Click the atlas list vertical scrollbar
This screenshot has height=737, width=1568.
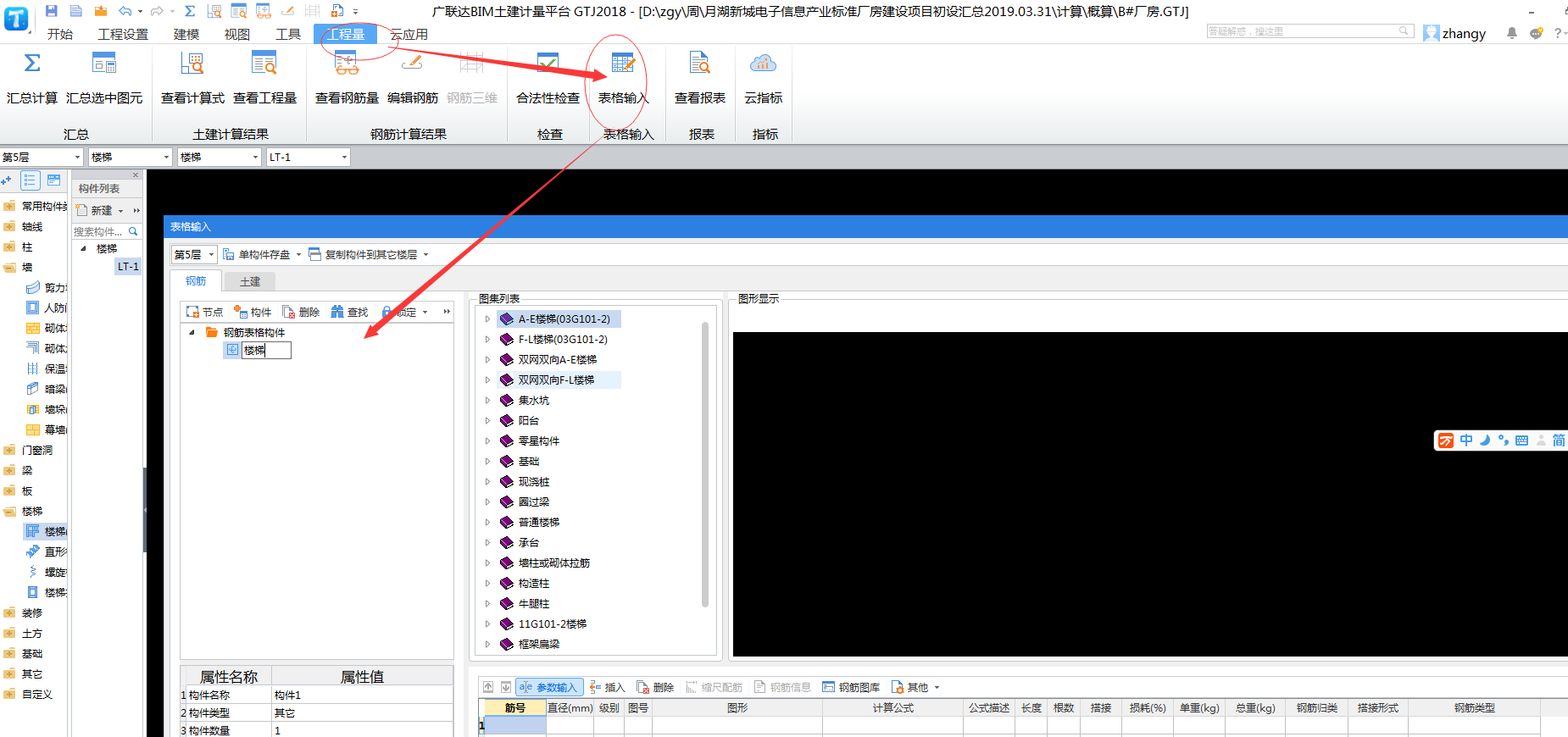705,464
